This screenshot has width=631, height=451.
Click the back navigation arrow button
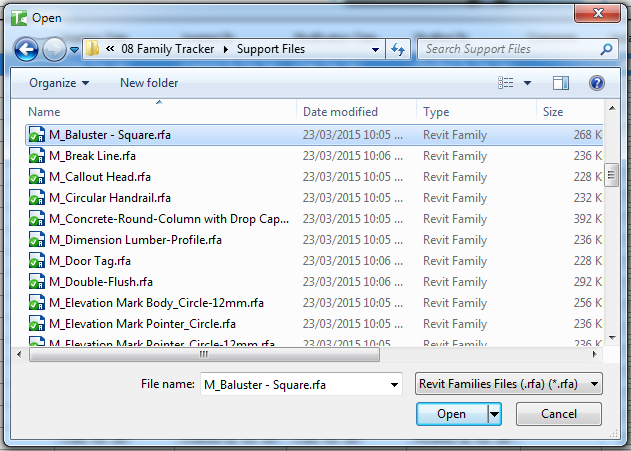click(27, 49)
